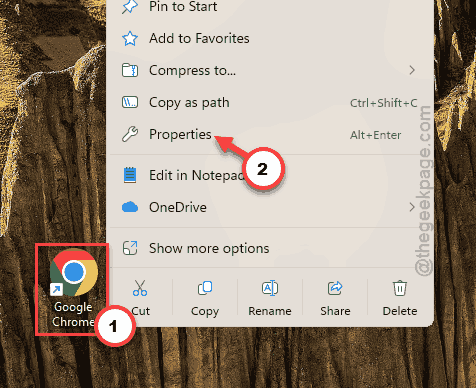This screenshot has height=388, width=476.
Task: Click the Show more options icon
Action: pos(130,248)
